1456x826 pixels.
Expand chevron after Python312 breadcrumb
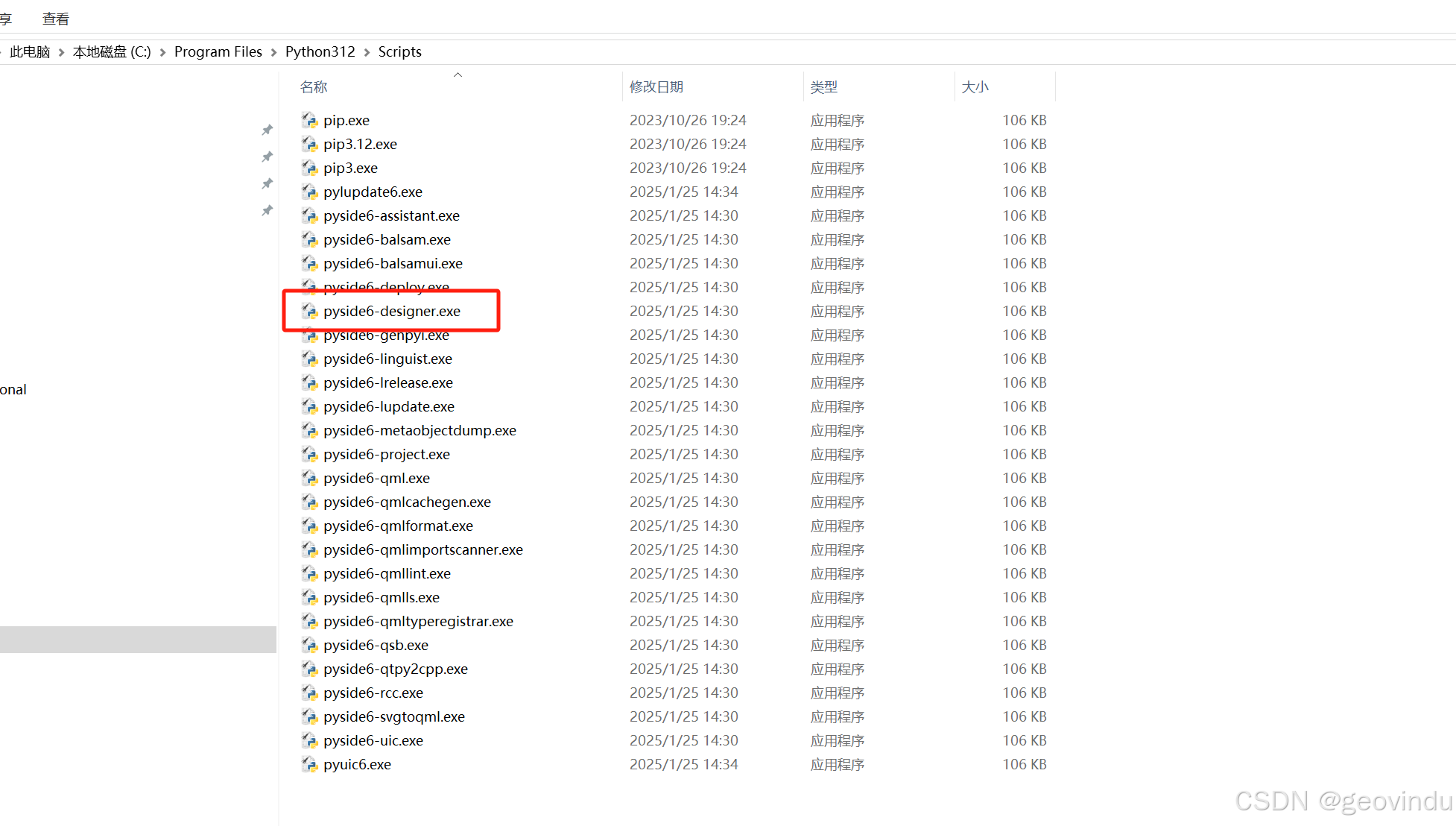click(x=367, y=52)
